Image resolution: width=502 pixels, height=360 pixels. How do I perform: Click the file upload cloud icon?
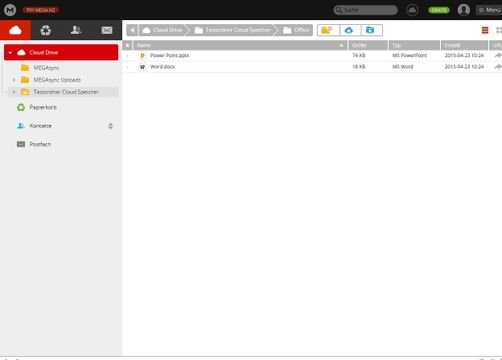[349, 30]
